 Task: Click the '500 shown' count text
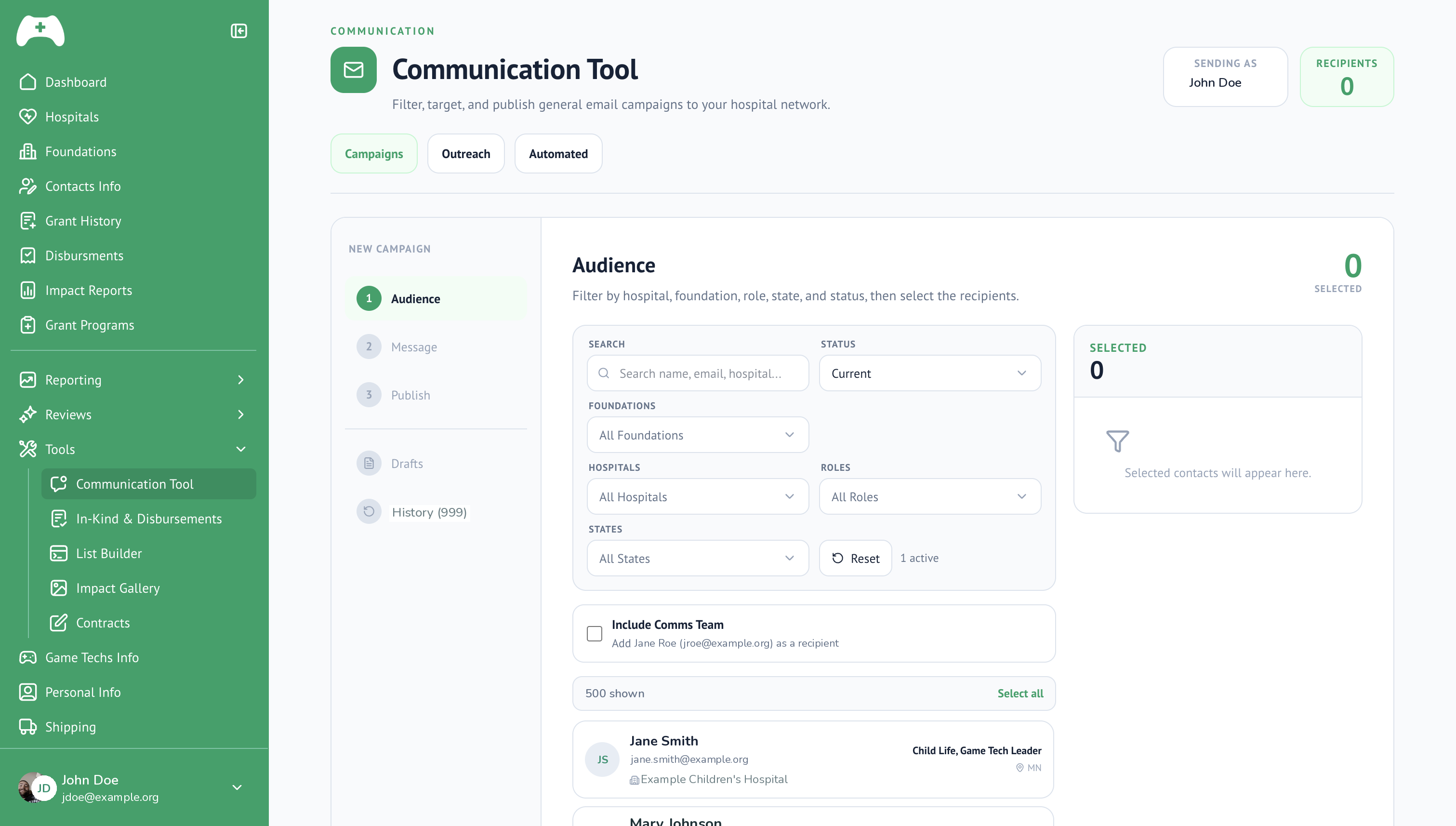[614, 693]
